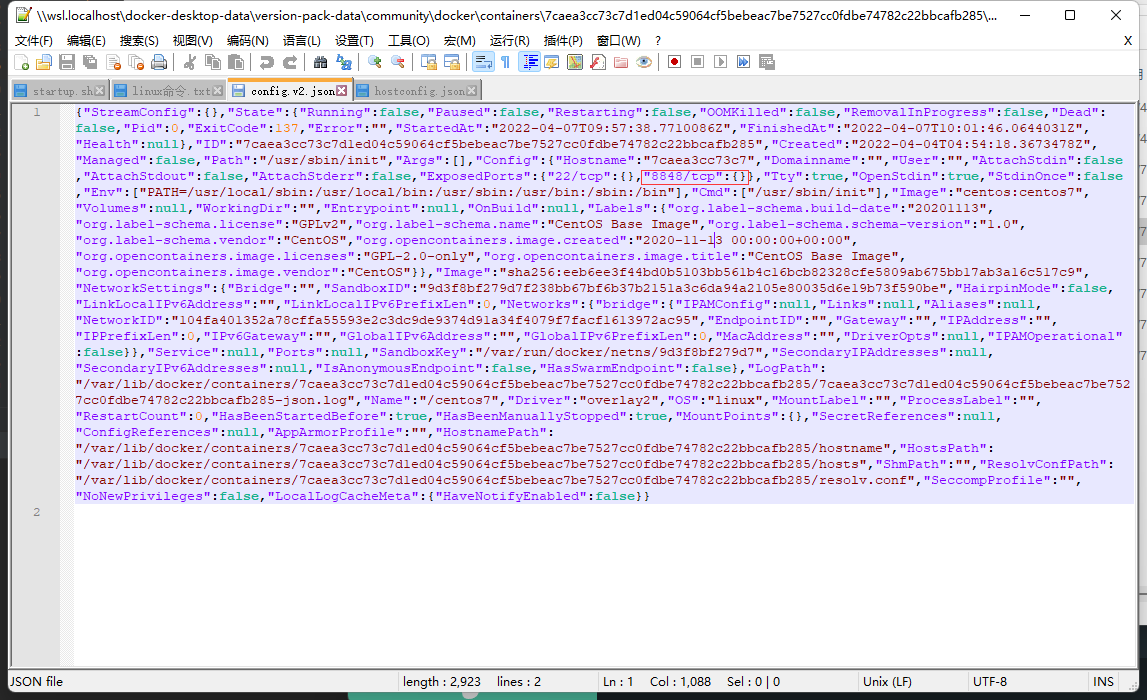Create a new file with toolbar icon
This screenshot has width=1147, height=700.
click(x=22, y=62)
